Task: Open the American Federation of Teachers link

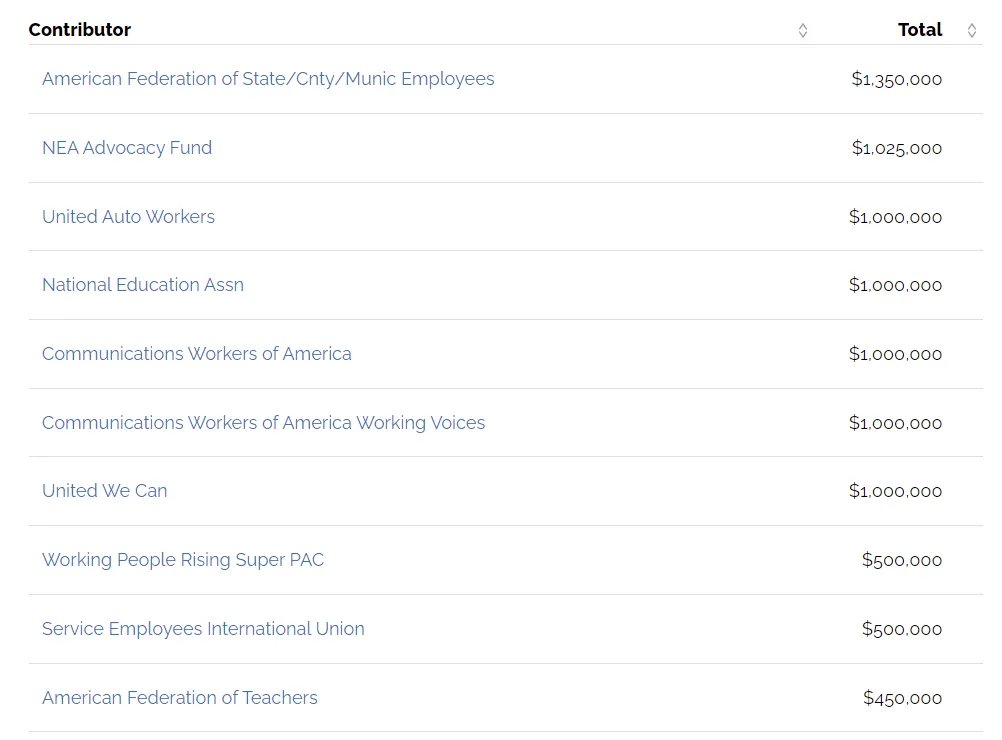Action: click(180, 698)
